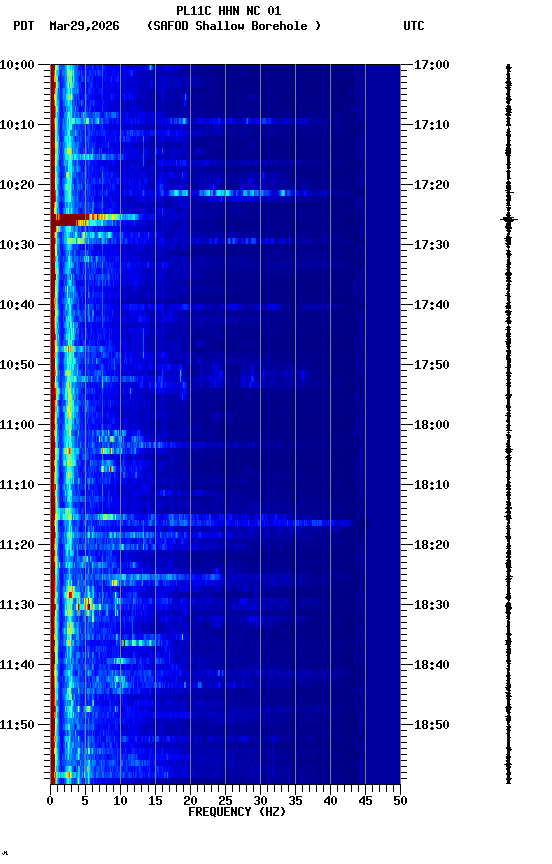Click the 40 Hz frequency axis label

(x=330, y=801)
